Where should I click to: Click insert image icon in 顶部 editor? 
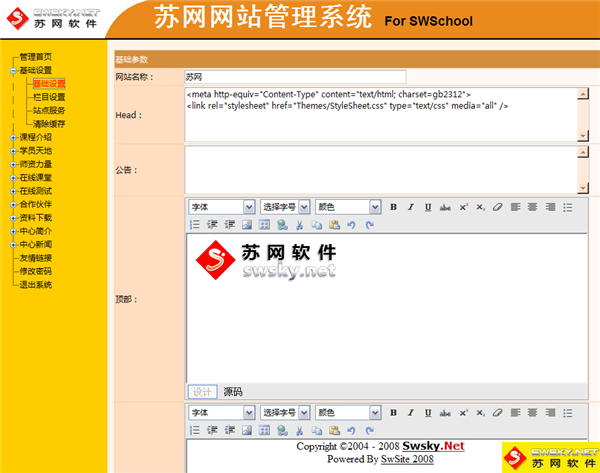pyautogui.click(x=247, y=225)
